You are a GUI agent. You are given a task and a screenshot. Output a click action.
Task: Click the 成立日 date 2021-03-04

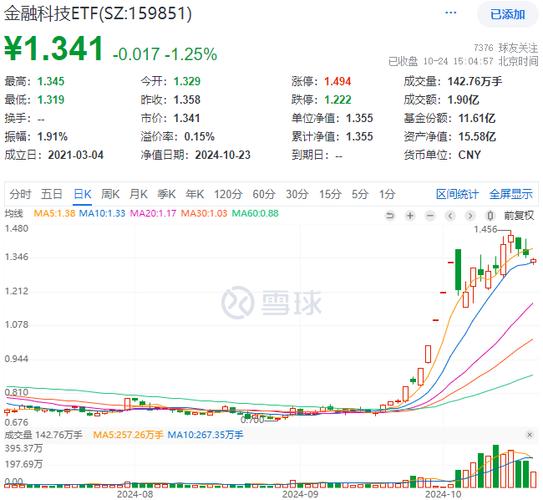tap(76, 155)
